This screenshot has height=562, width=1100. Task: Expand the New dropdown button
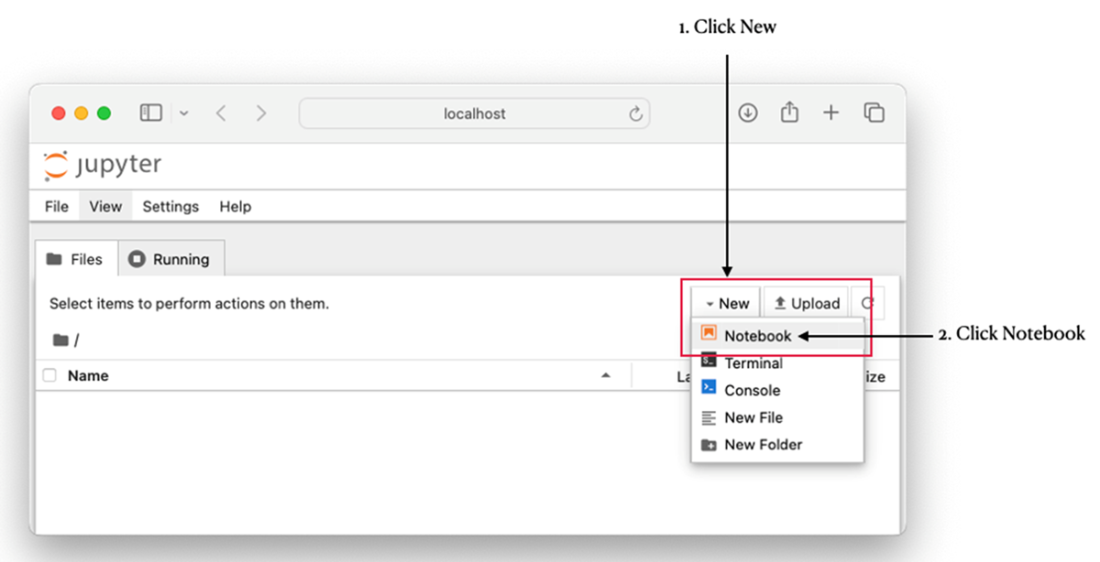(x=727, y=303)
